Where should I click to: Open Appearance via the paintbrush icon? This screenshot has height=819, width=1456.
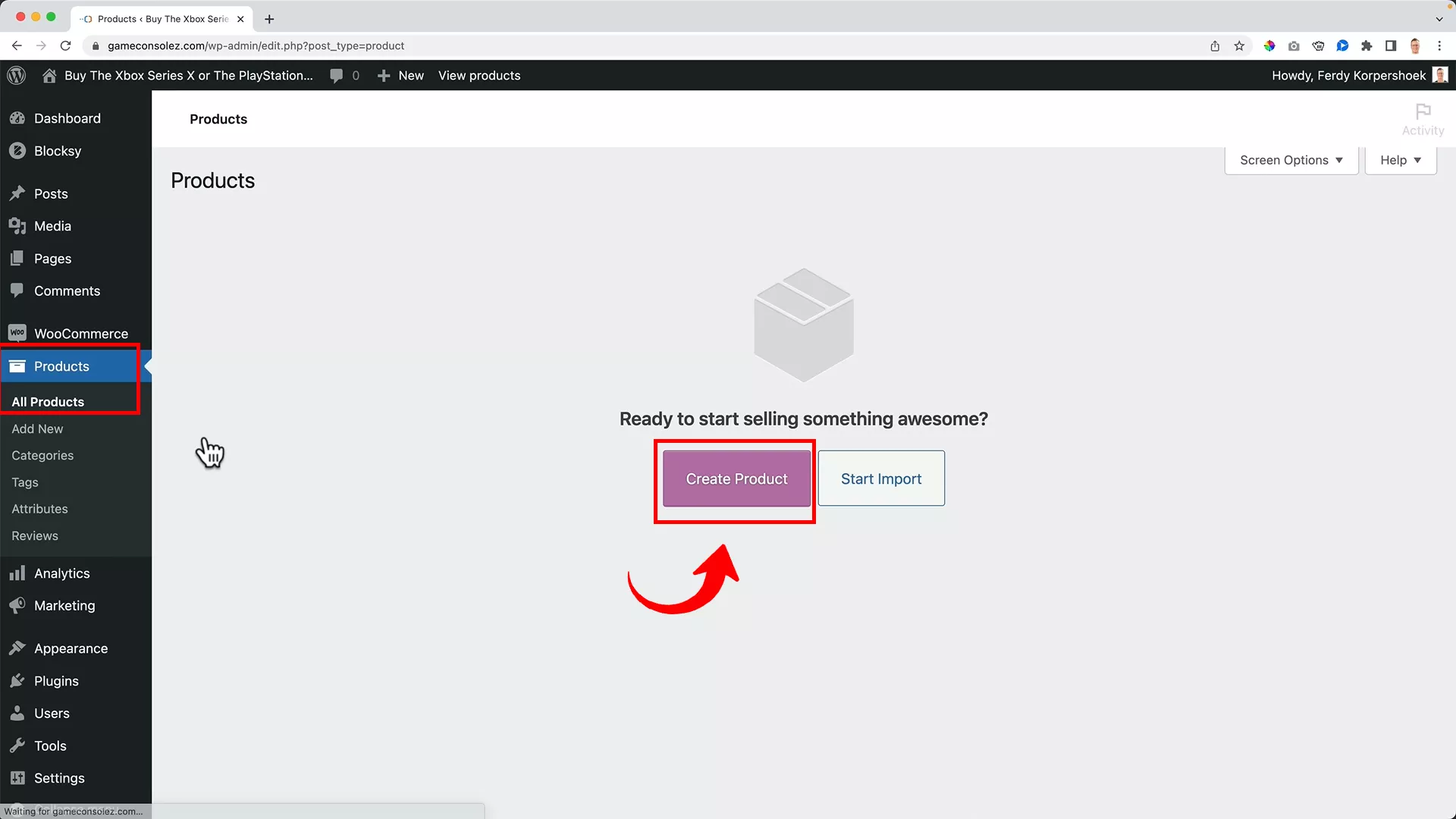coord(17,648)
